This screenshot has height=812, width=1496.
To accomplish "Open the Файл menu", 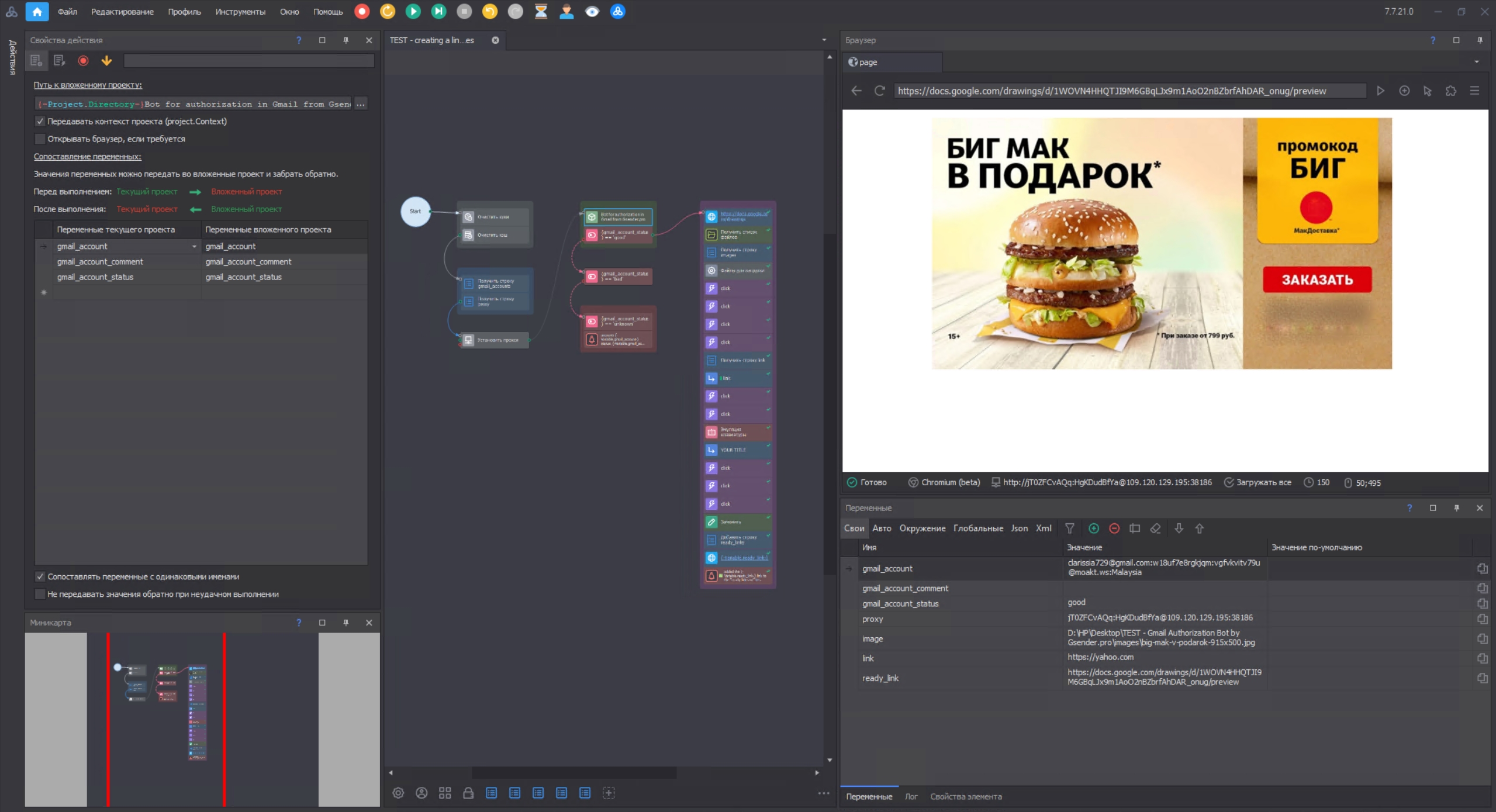I will point(67,12).
